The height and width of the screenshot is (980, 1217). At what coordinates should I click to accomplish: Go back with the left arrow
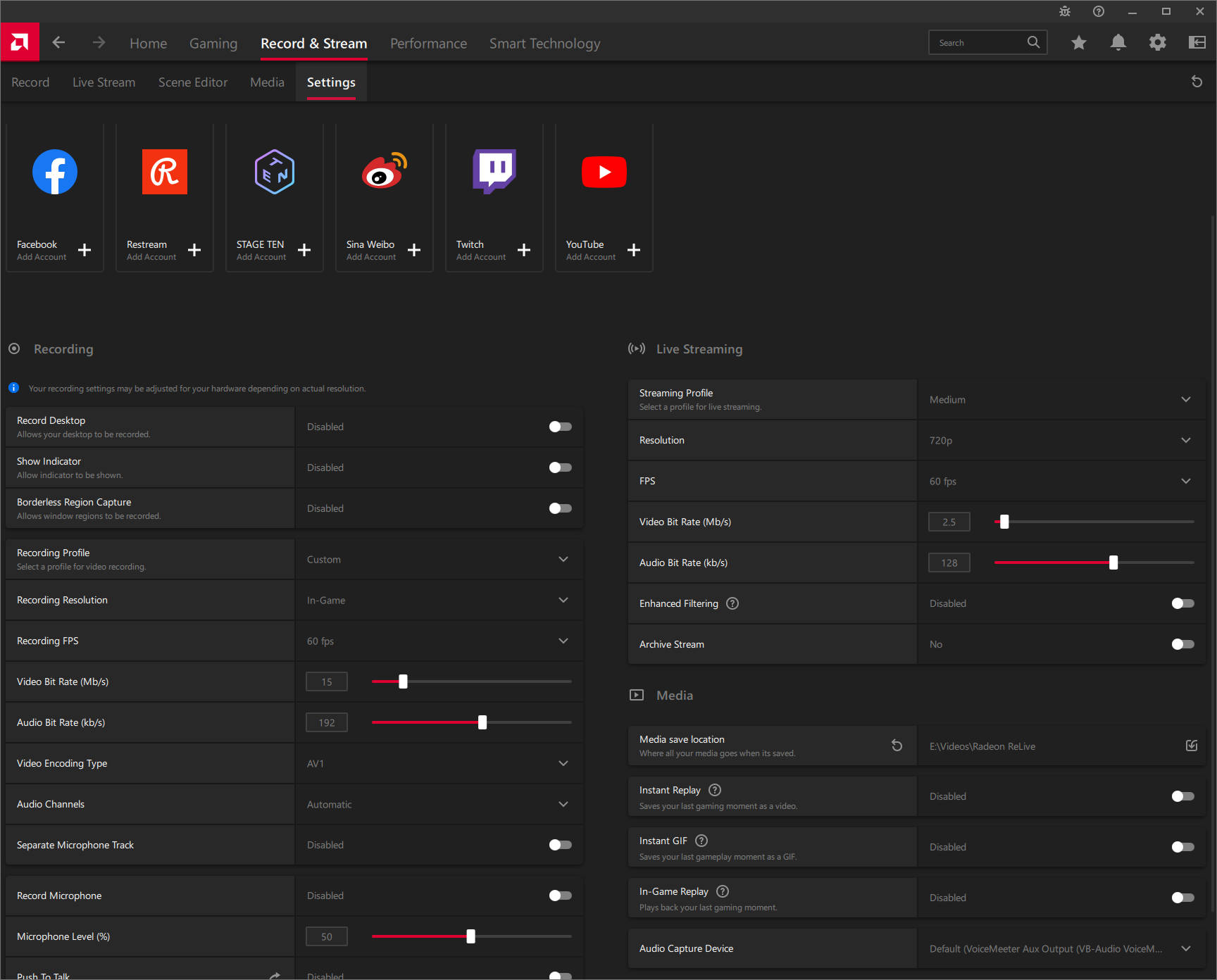(58, 42)
